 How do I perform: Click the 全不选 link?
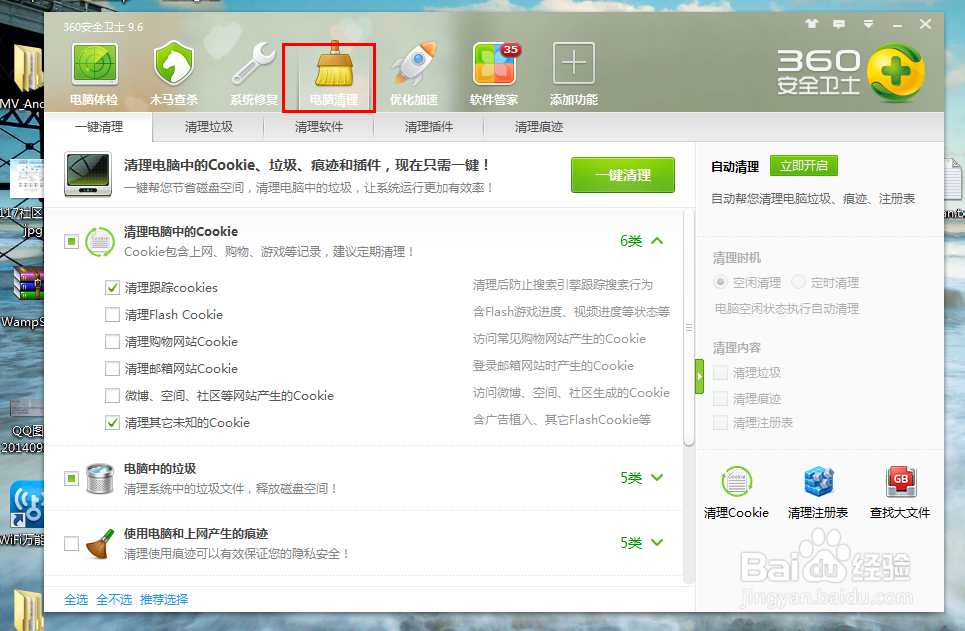pyautogui.click(x=114, y=600)
